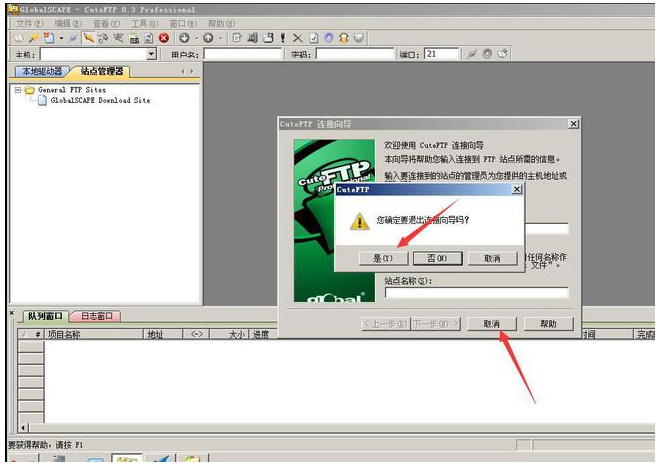Confirm exit by clicking 是(Y)
The image size is (666, 466).
[x=383, y=258]
